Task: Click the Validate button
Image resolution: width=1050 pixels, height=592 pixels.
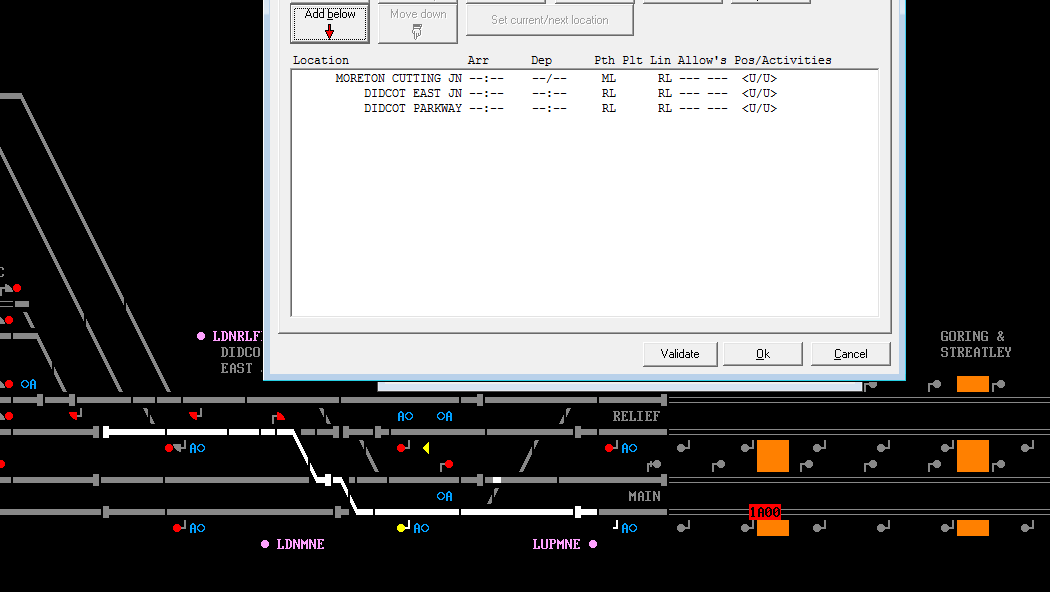Action: (680, 354)
